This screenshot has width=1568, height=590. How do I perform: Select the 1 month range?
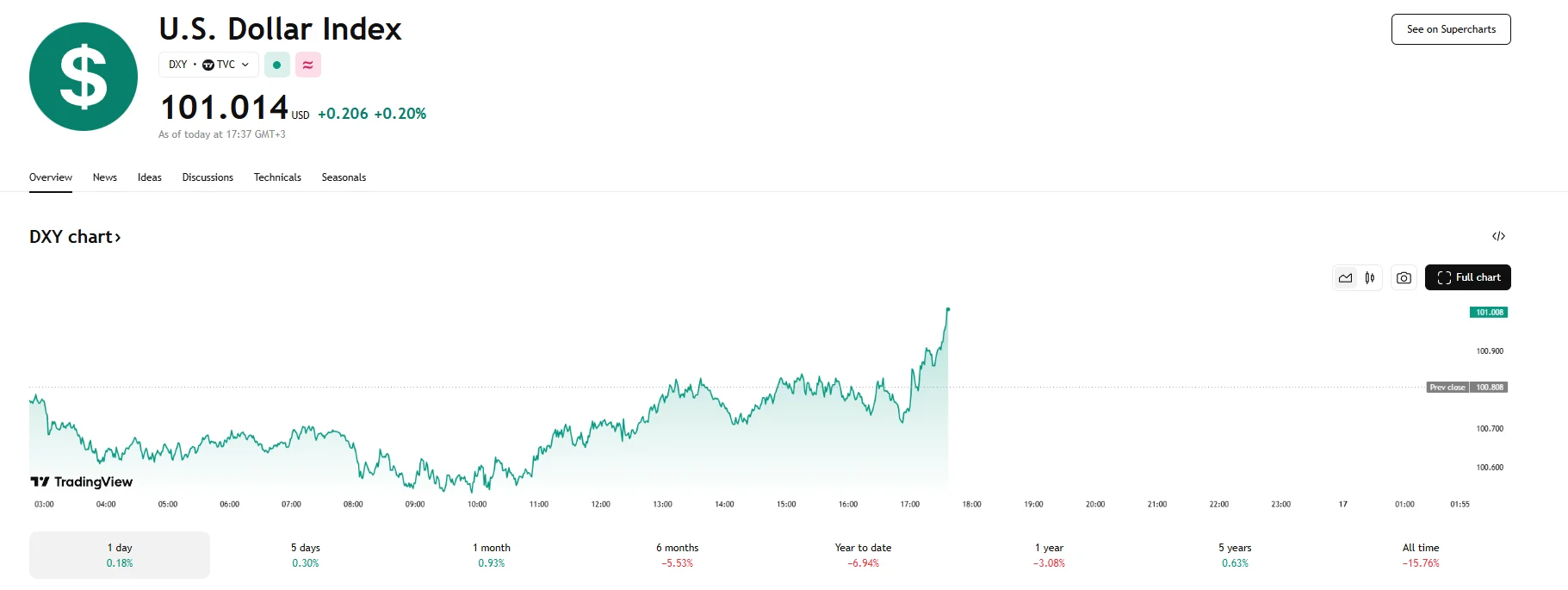[x=491, y=555]
